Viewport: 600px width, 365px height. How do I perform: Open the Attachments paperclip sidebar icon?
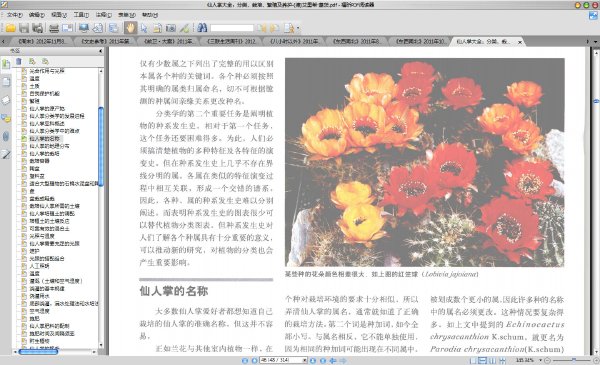point(6,136)
